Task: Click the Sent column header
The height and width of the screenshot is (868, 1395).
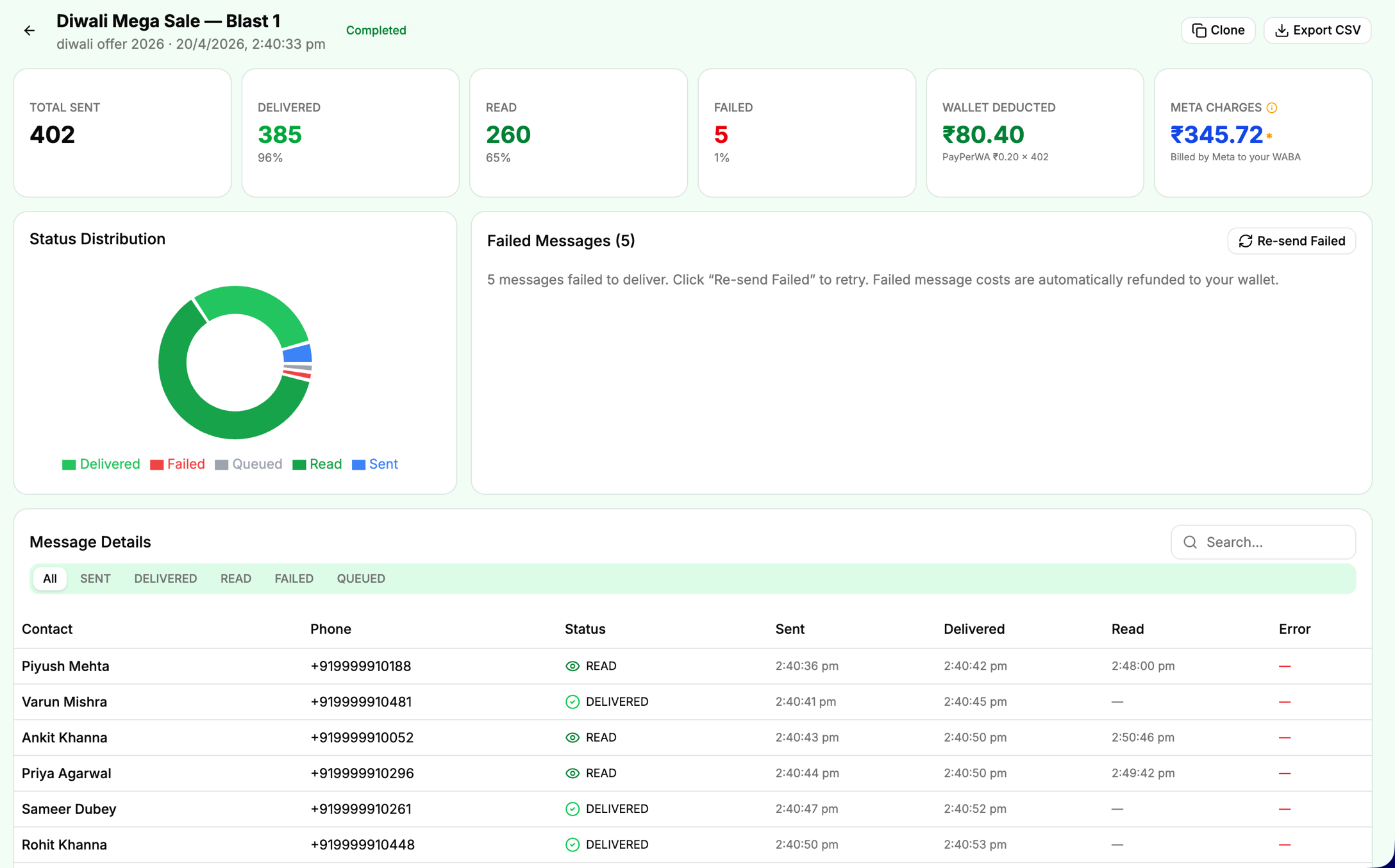Action: tap(790, 629)
